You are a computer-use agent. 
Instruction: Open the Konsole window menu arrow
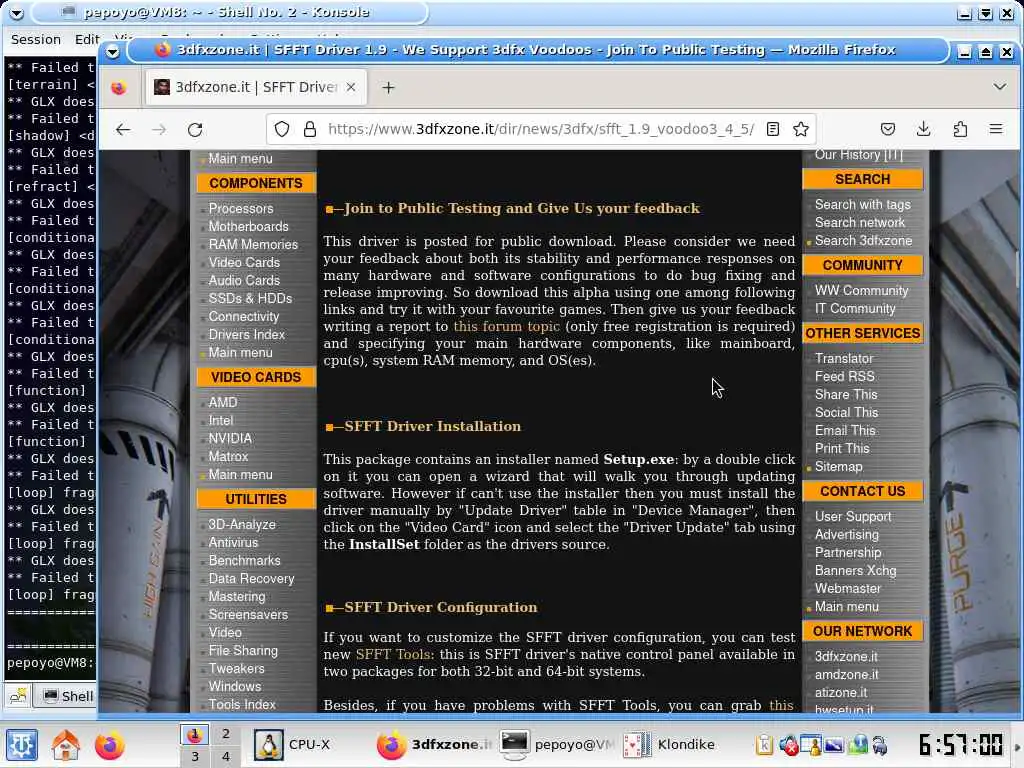tap(16, 12)
